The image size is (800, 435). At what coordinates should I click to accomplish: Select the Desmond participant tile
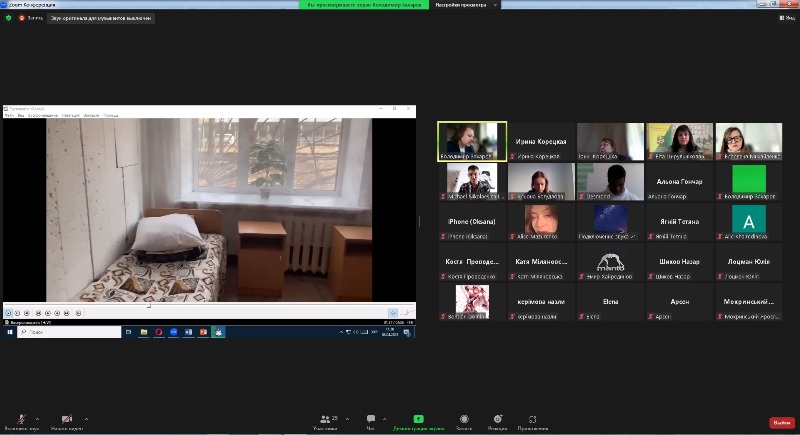(x=610, y=182)
